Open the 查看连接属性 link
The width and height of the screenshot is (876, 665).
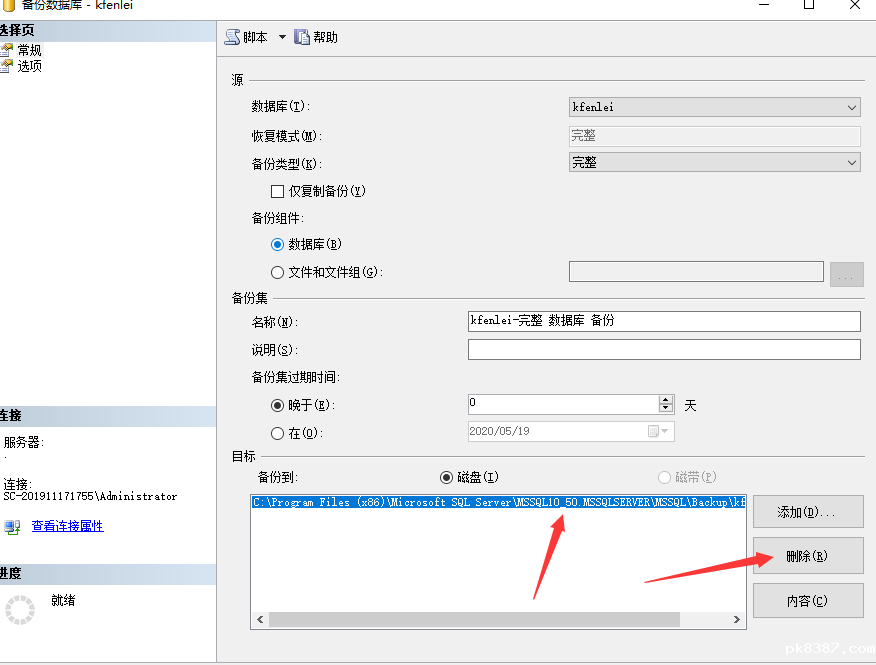coord(67,526)
